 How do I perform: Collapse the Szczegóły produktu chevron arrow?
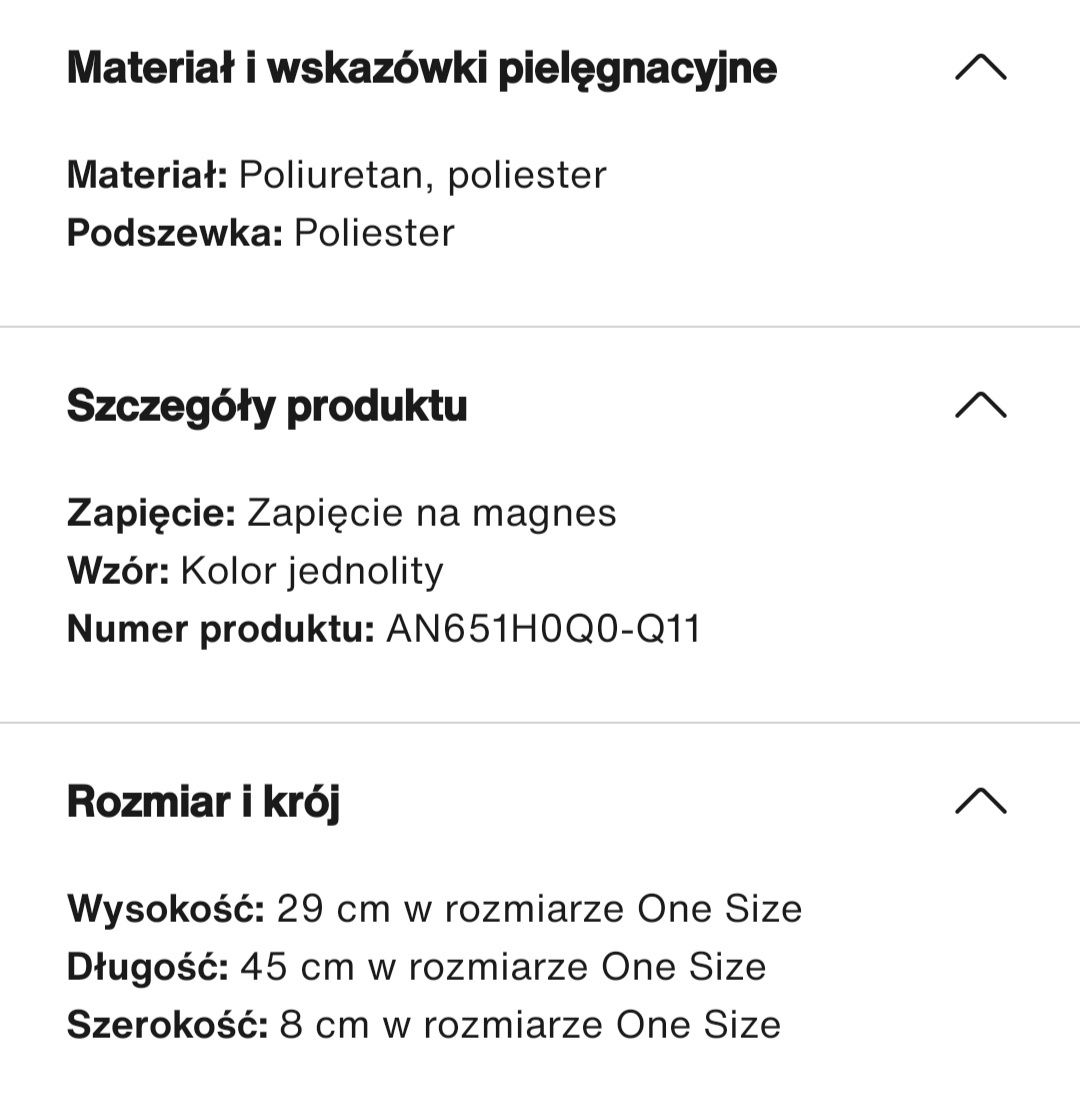point(980,405)
